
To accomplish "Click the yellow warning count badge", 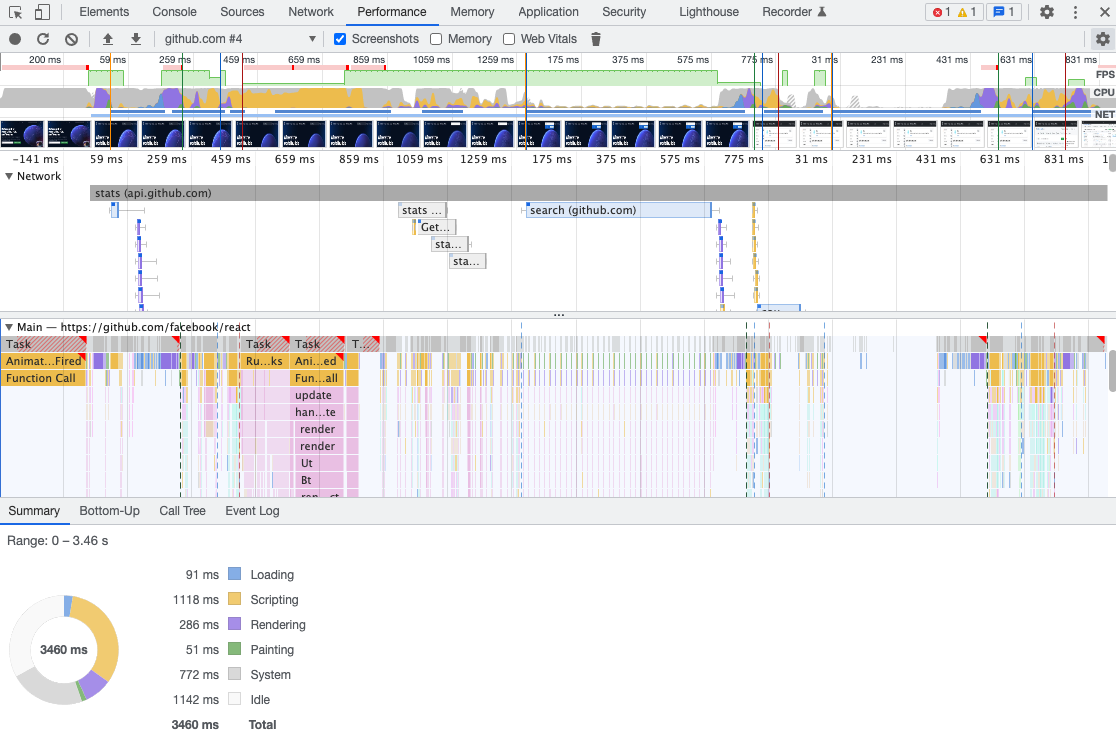I will pyautogui.click(x=966, y=12).
